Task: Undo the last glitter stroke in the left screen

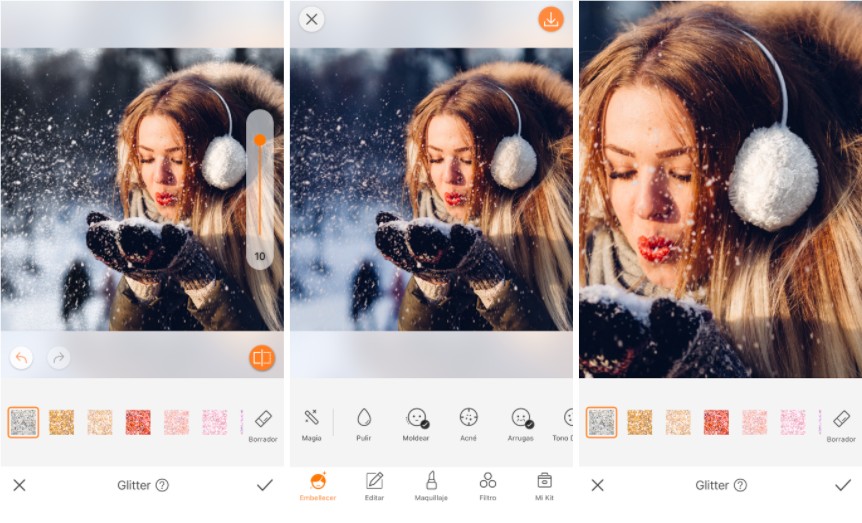Action: (21, 359)
